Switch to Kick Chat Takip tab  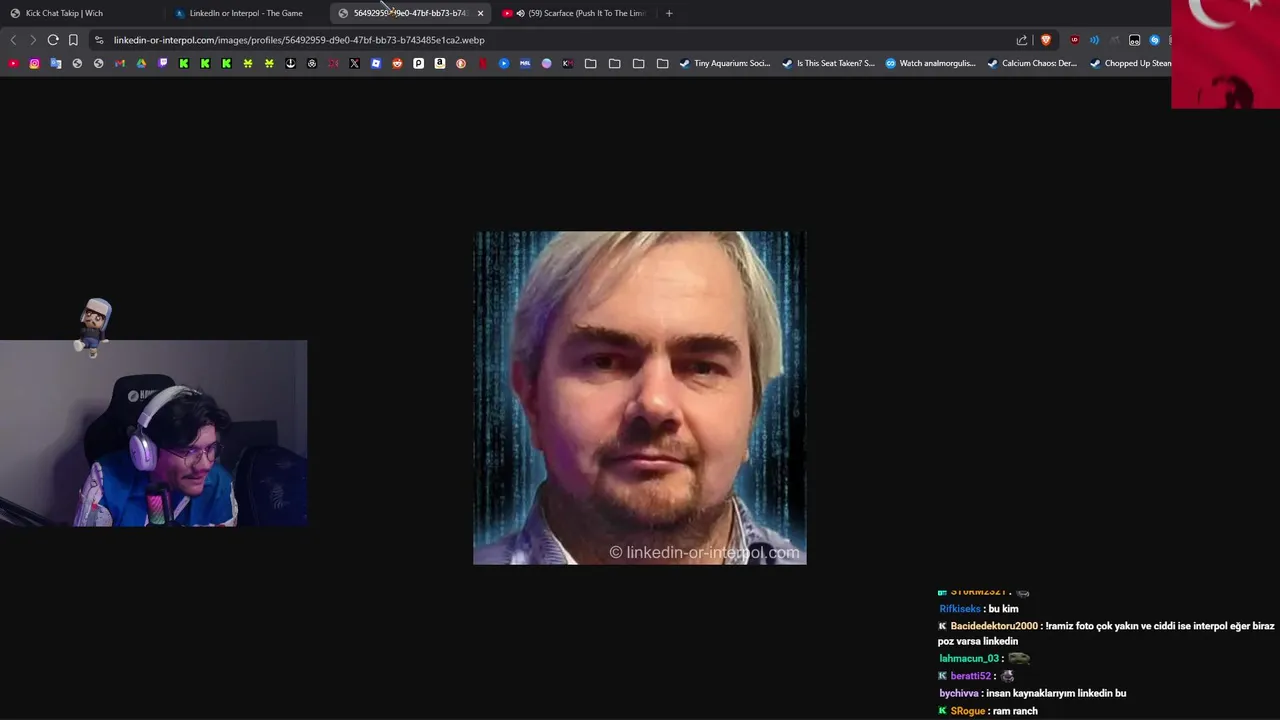(x=82, y=13)
